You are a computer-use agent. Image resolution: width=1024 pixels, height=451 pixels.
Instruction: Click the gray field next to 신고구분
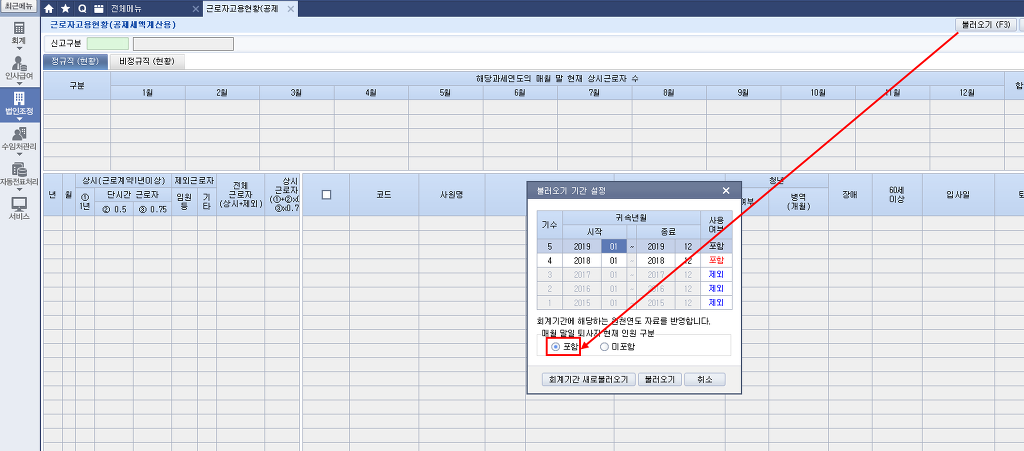tap(183, 44)
